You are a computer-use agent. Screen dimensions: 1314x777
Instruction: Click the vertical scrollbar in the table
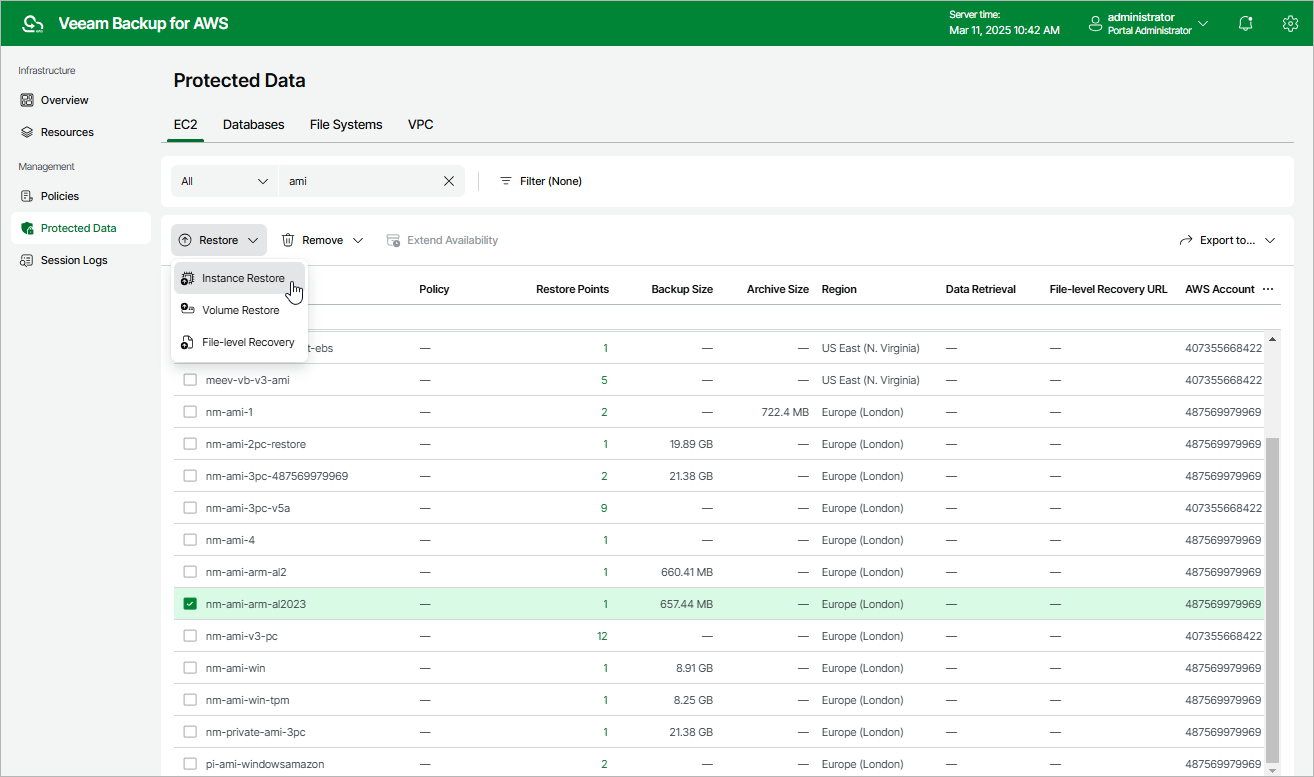1272,600
